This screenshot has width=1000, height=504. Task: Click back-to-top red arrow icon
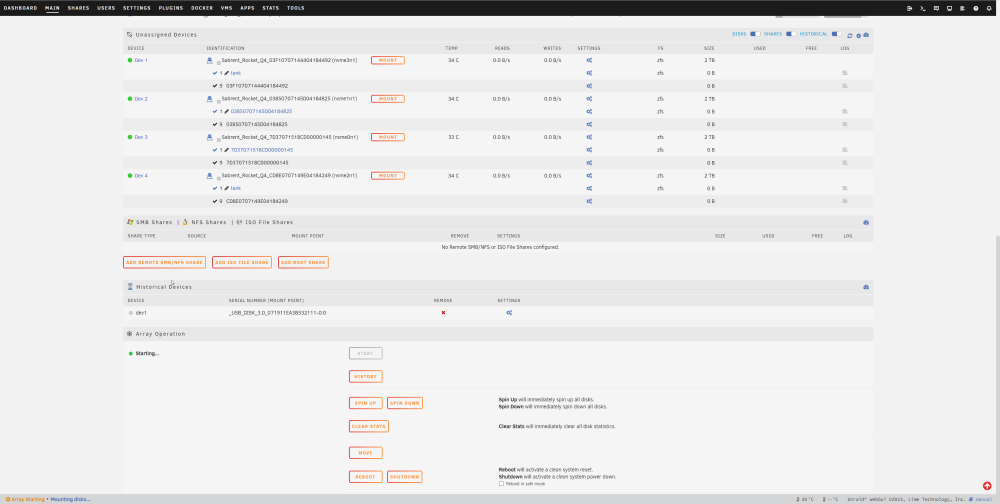pos(987,486)
